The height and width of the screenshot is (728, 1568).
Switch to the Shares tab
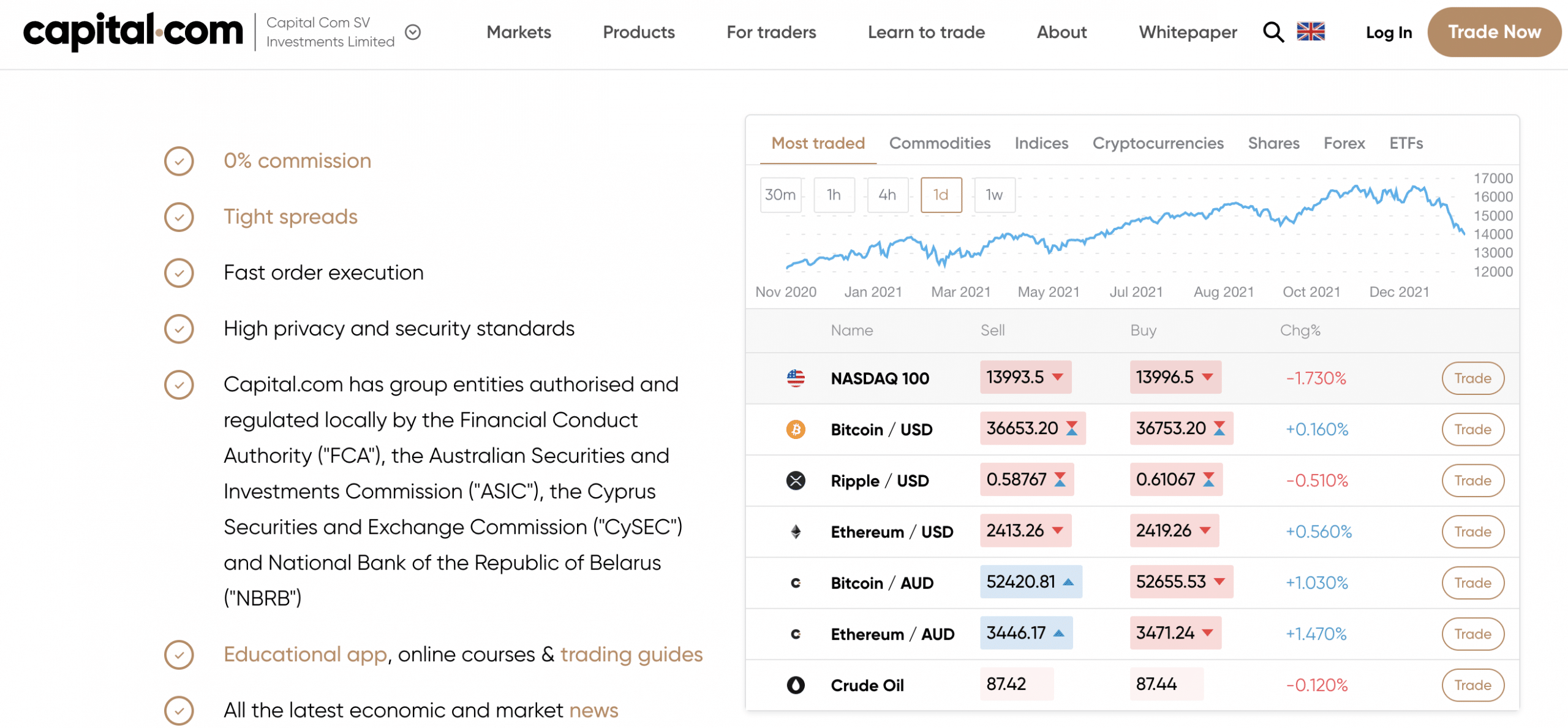(x=1273, y=143)
